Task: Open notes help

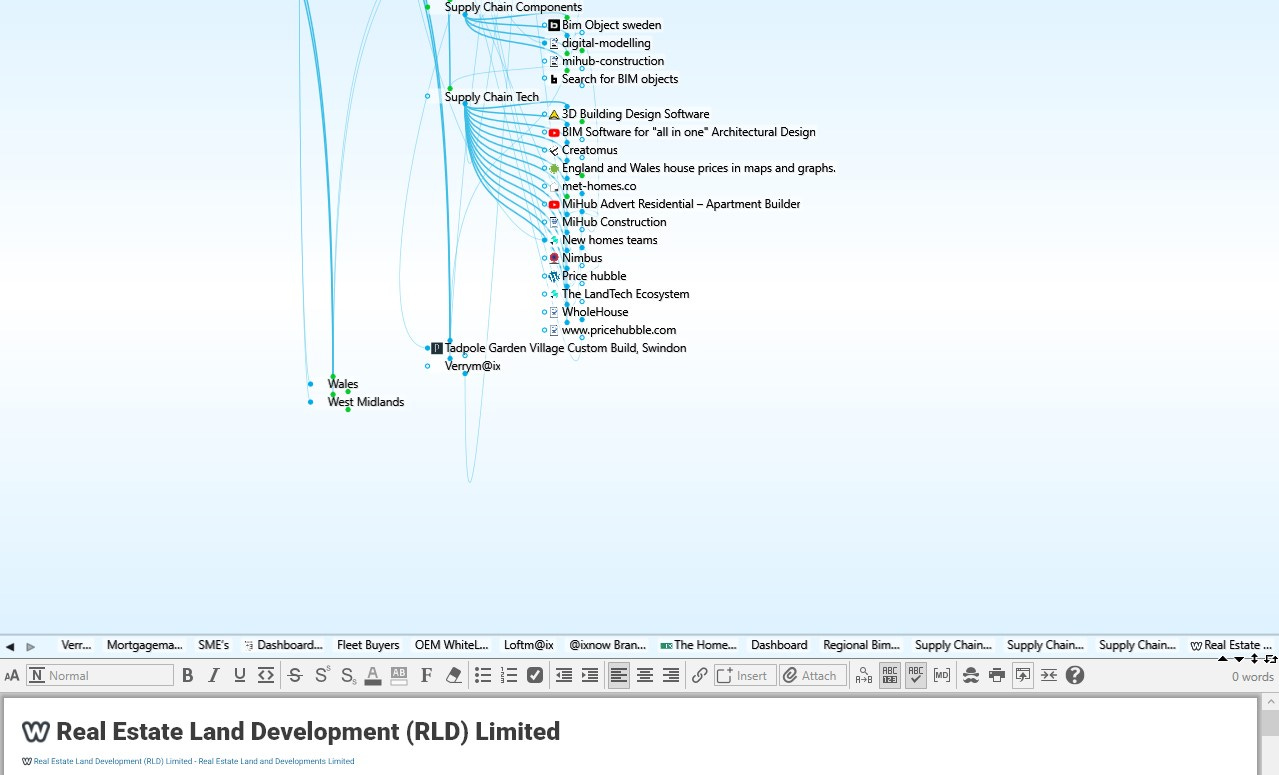Action: coord(1075,676)
